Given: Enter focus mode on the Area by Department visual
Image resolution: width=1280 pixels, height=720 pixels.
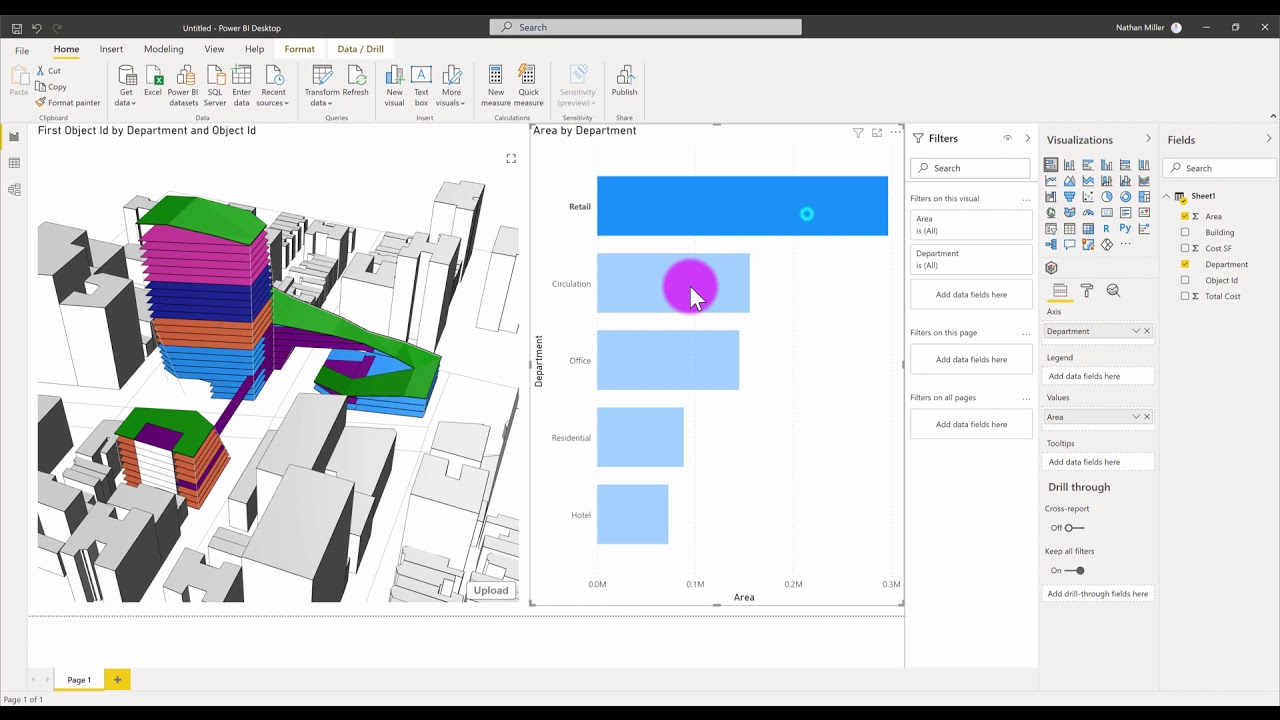Looking at the screenshot, I should pyautogui.click(x=875, y=132).
